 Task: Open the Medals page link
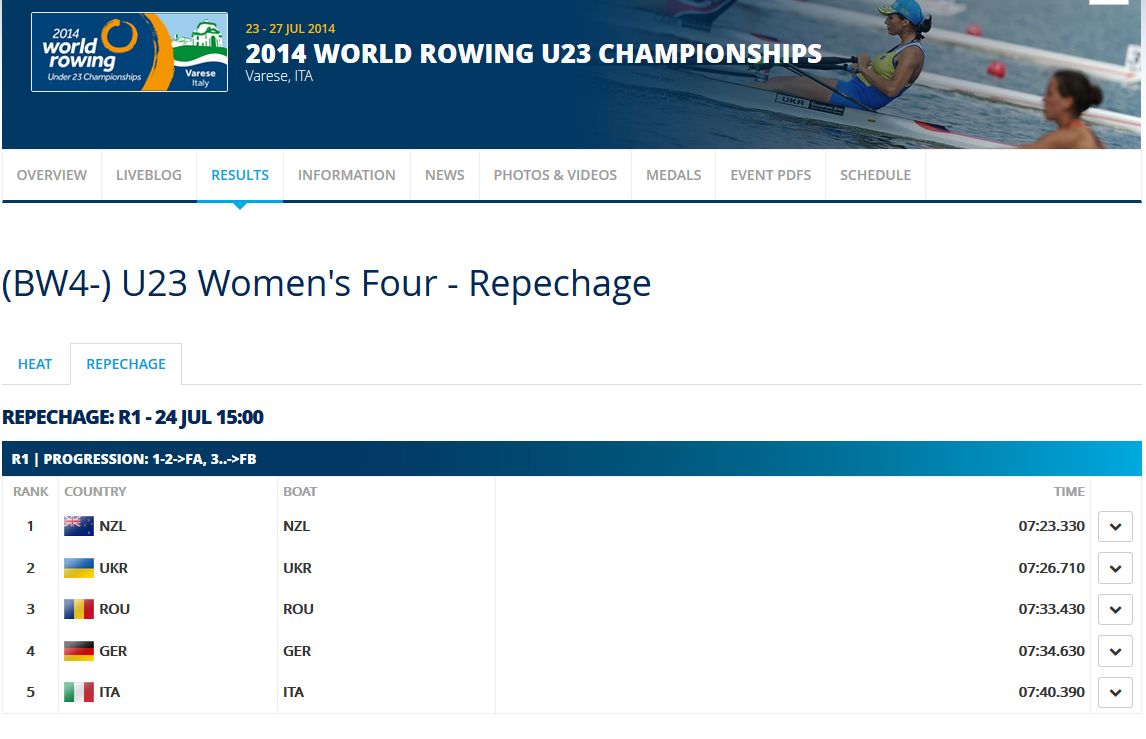[673, 175]
